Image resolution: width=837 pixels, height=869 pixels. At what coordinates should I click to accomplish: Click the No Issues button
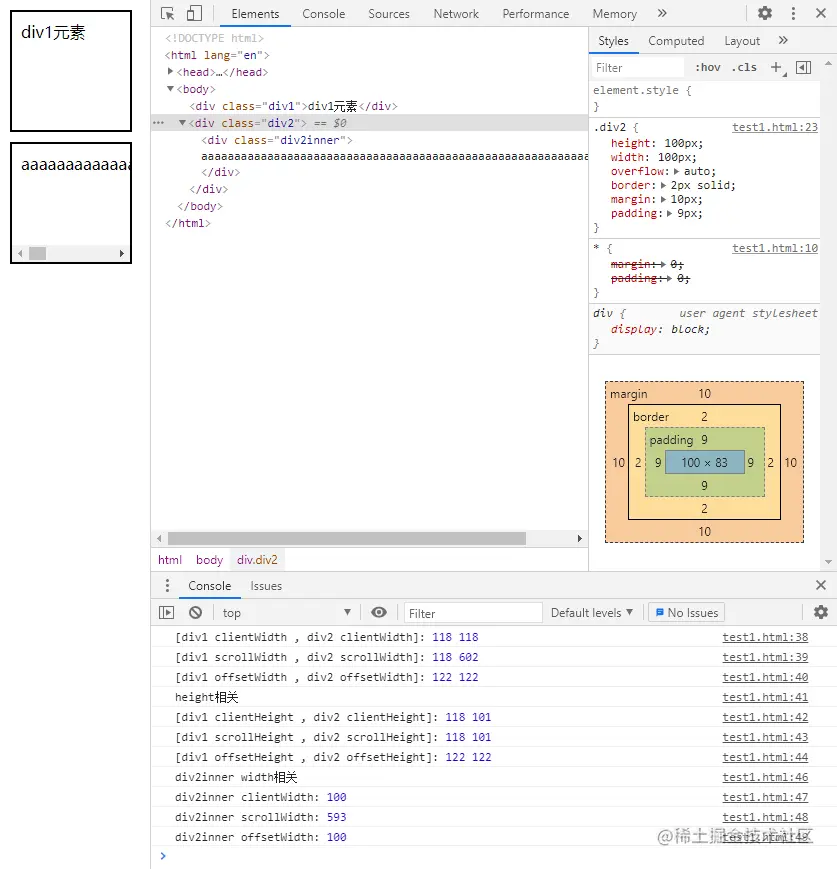tap(687, 613)
